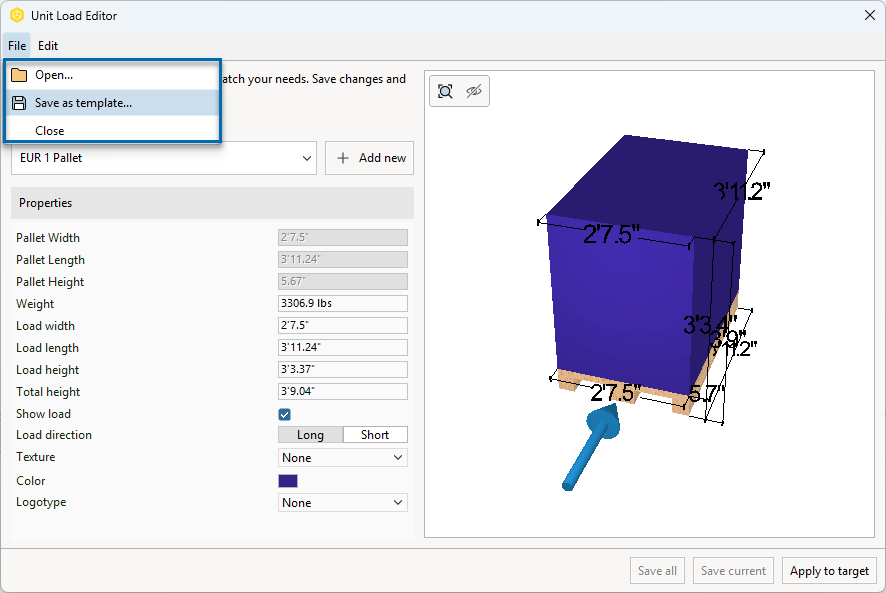
Task: Click the disabled Pallet Length field
Action: (342, 259)
